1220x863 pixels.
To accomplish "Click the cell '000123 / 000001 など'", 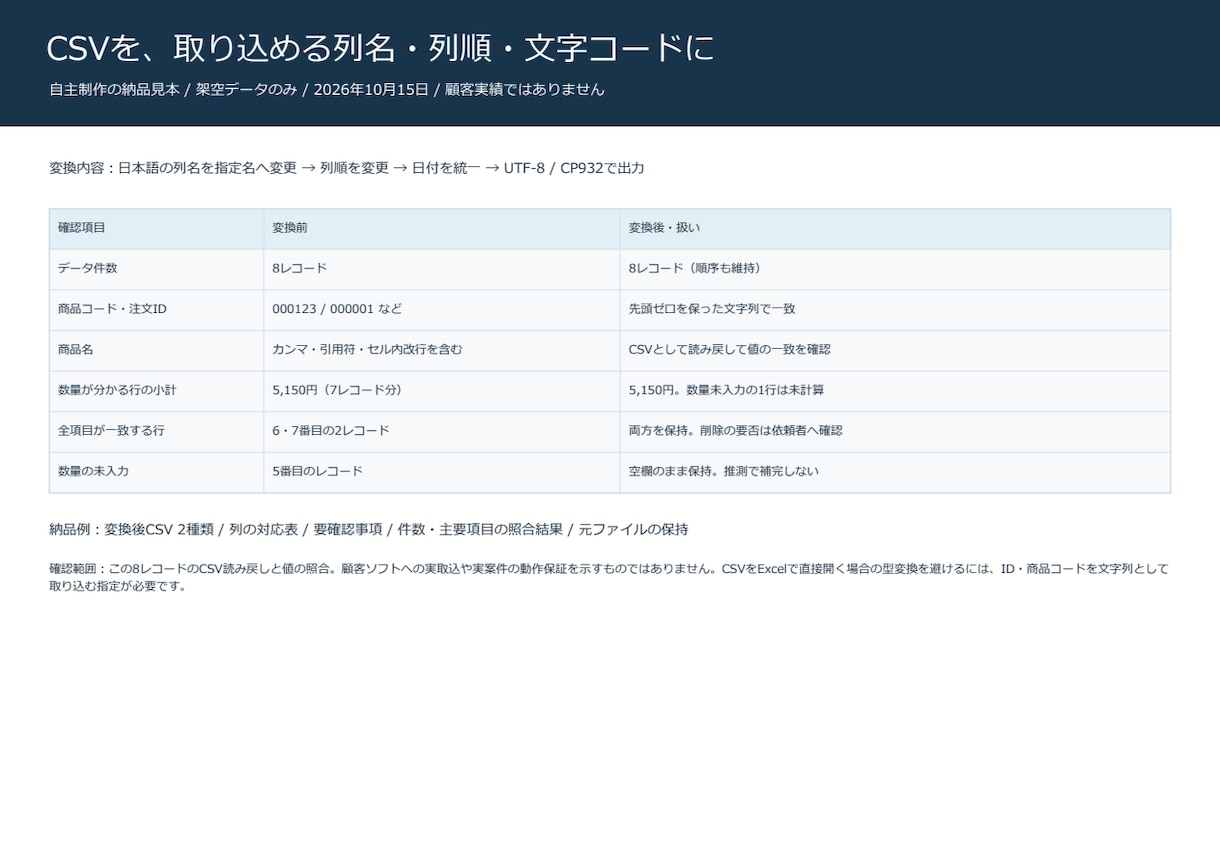I will [x=442, y=310].
